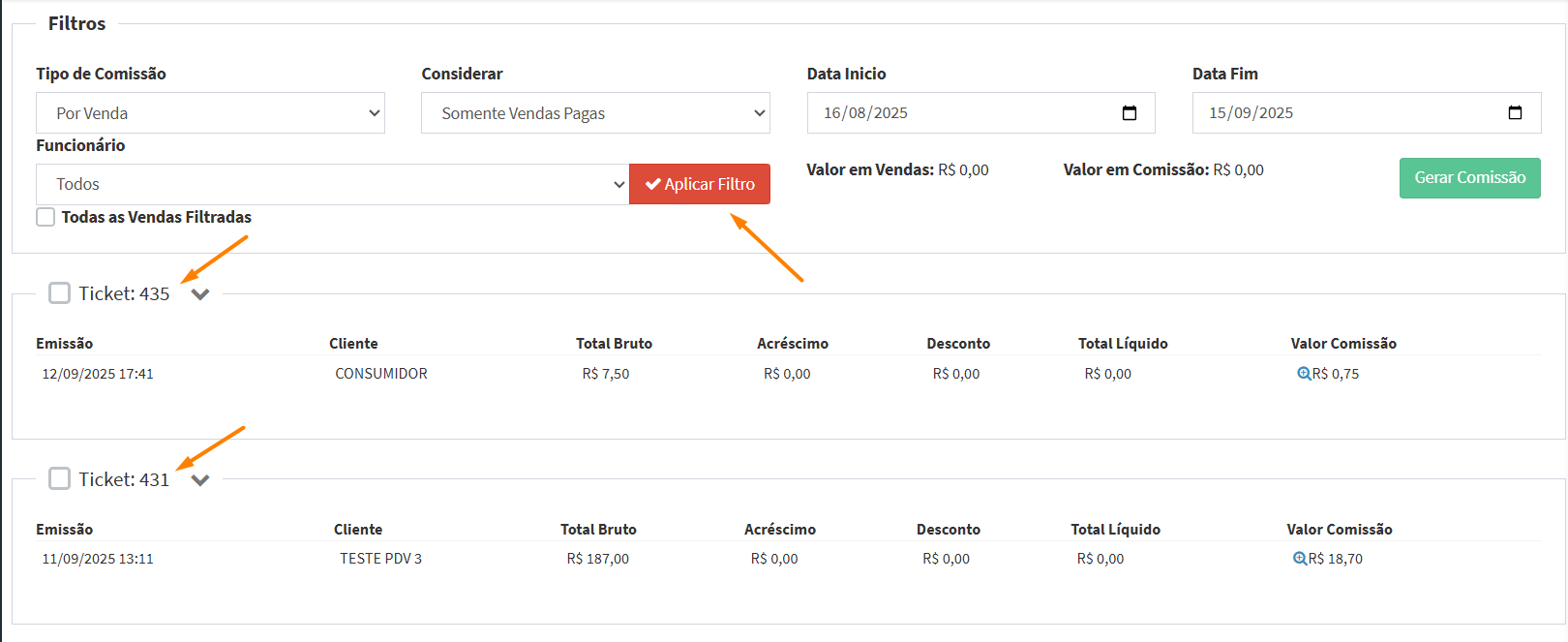1568x642 pixels.
Task: Click the R$ 187,00 Total Bruto value
Action: click(597, 559)
